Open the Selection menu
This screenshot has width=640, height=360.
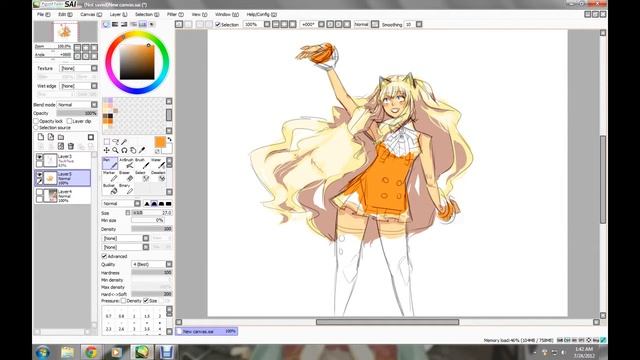coord(147,14)
